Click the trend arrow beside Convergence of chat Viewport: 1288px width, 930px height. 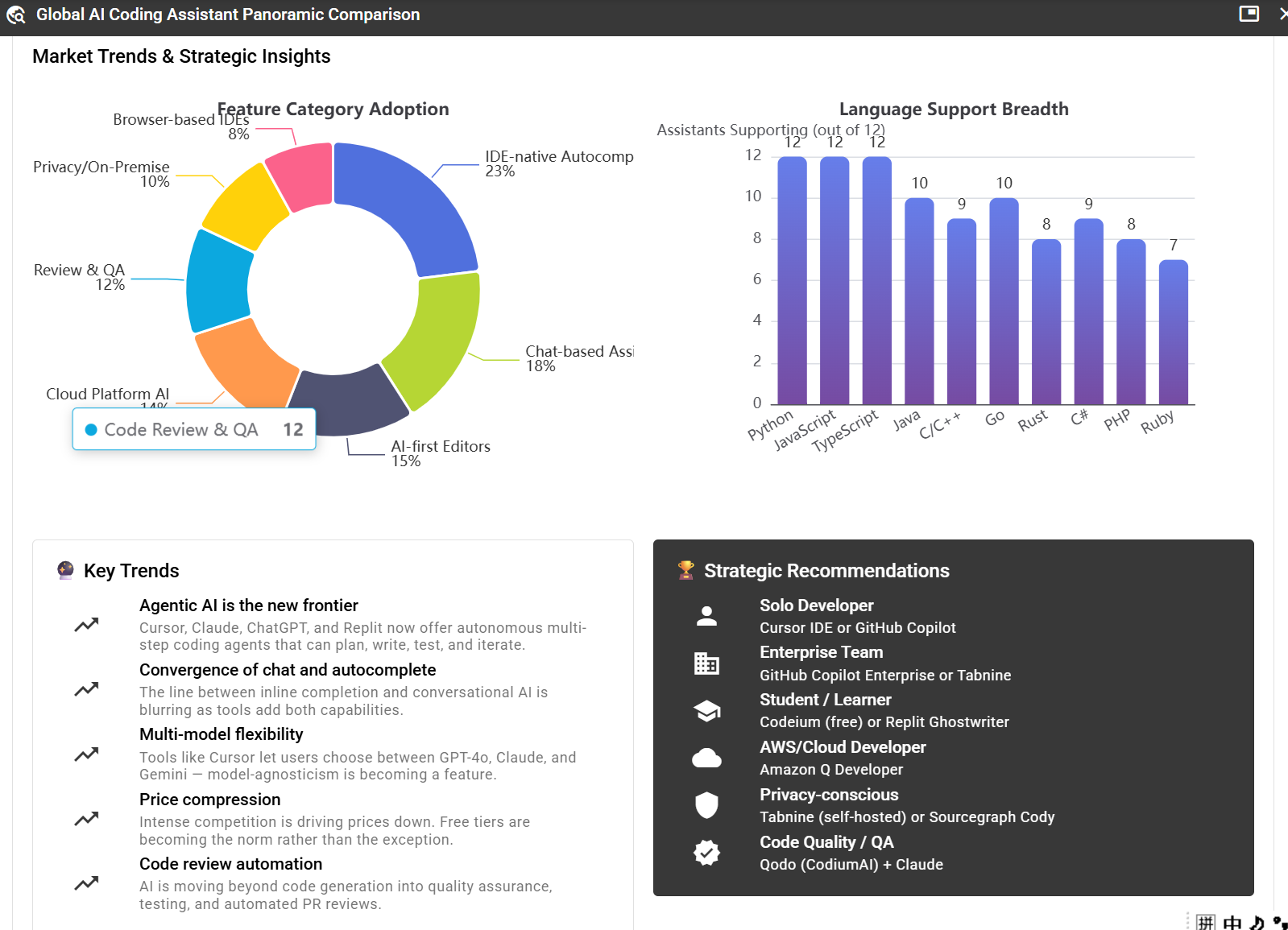[86, 689]
